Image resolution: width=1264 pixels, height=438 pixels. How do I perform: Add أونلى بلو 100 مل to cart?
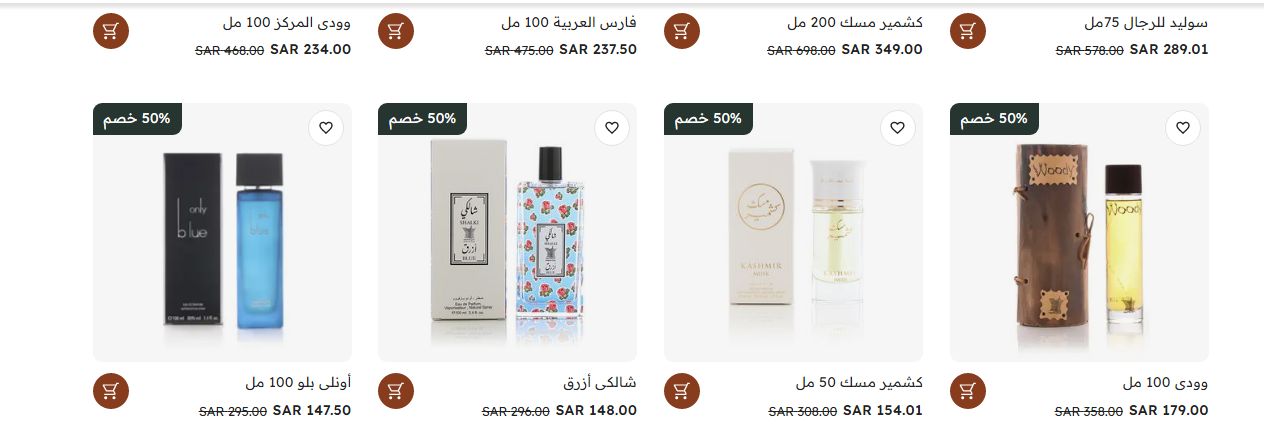(x=111, y=391)
